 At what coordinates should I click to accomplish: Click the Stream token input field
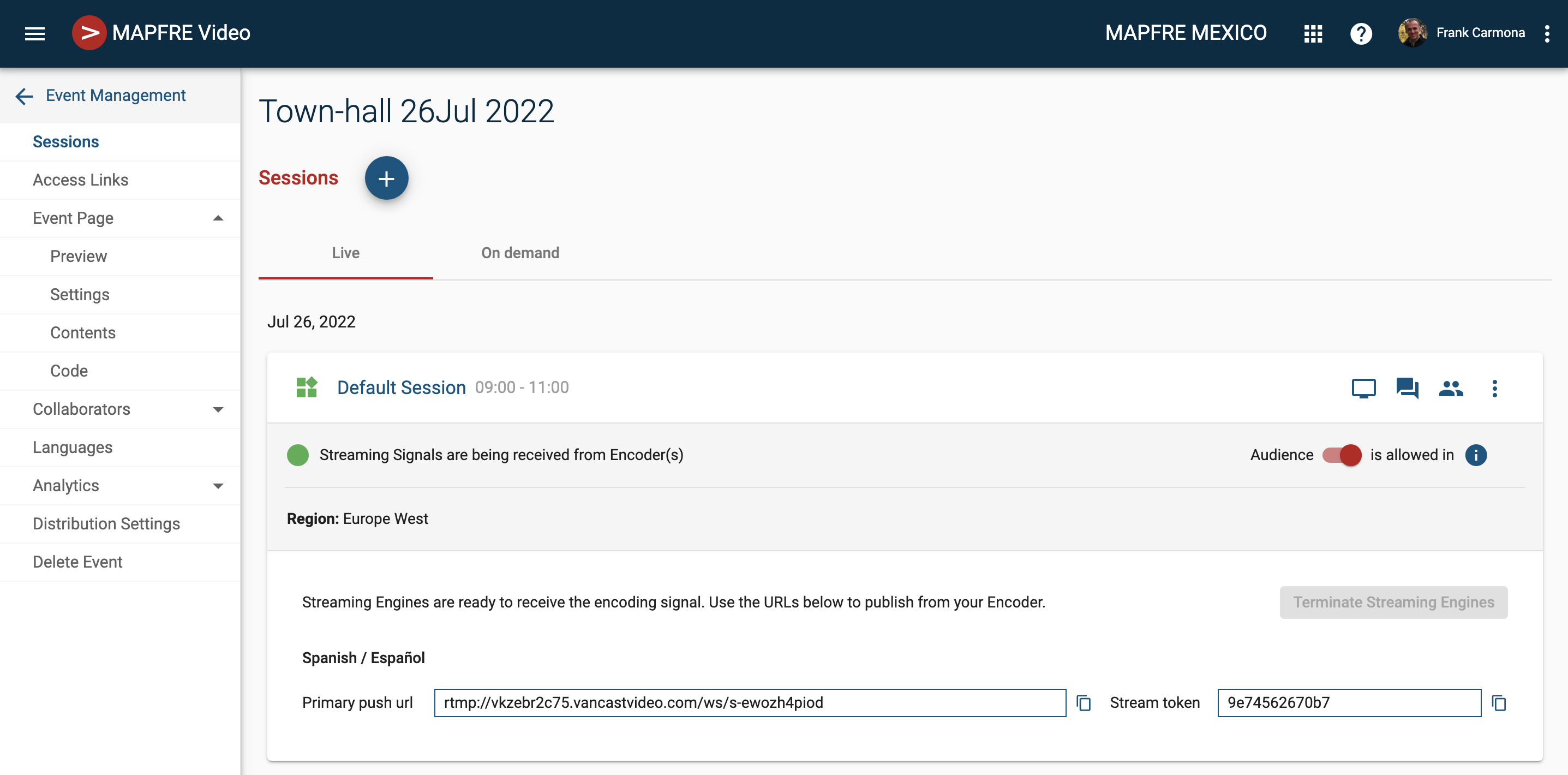(1348, 702)
